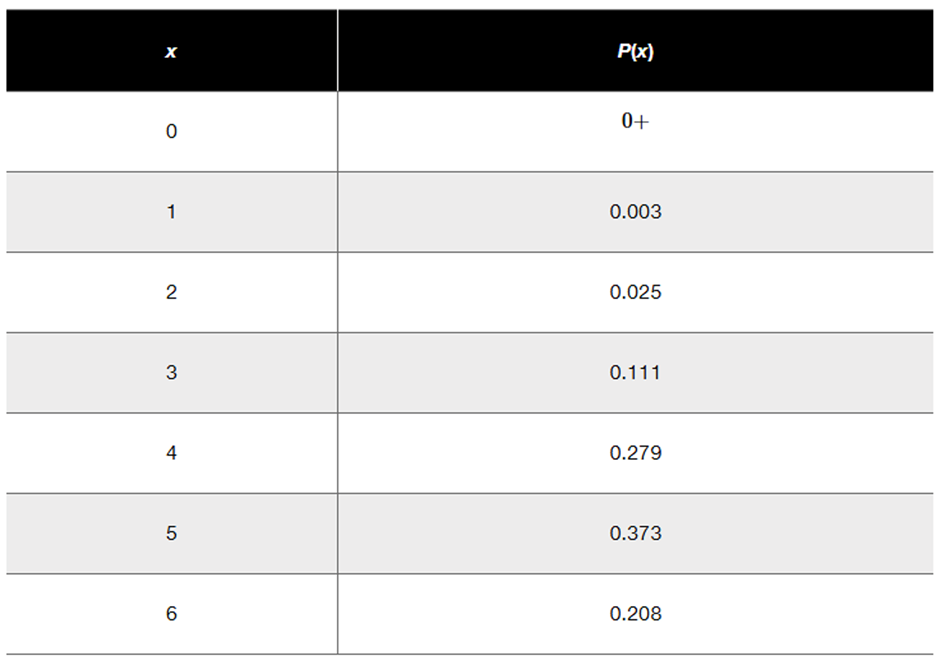
Task: Click the 0+ probability cell
Action: (635, 122)
